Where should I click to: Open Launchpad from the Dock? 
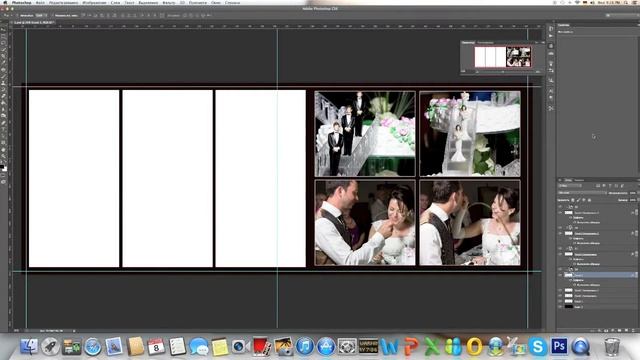click(50, 347)
